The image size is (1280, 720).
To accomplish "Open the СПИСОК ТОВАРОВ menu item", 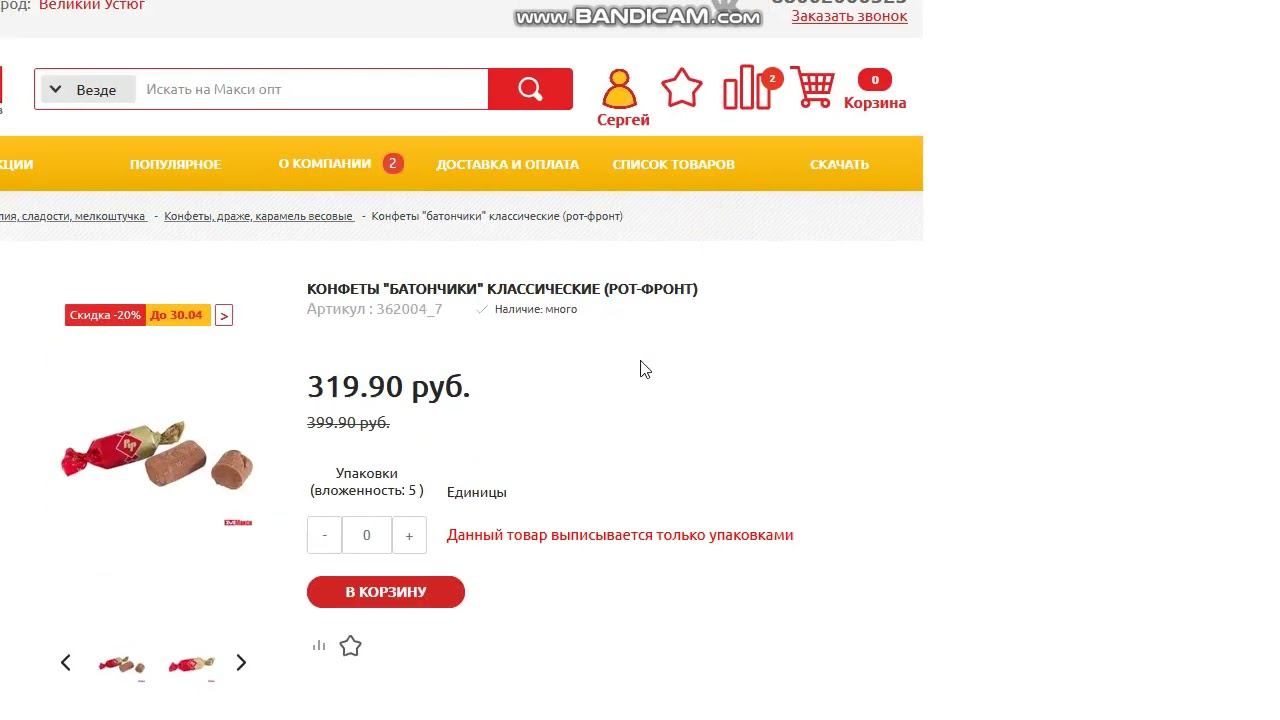I will [x=674, y=164].
